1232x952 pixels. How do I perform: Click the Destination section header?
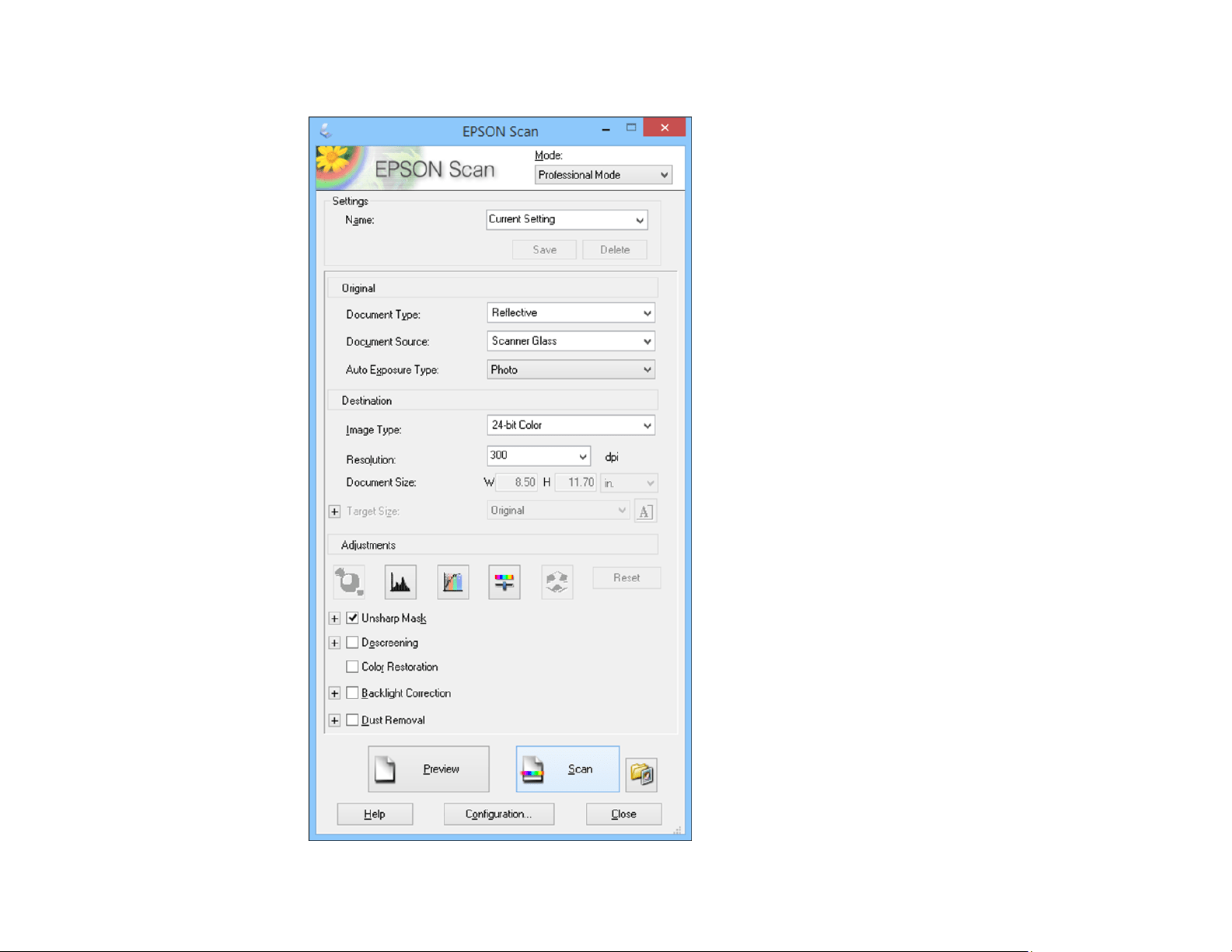[493, 401]
